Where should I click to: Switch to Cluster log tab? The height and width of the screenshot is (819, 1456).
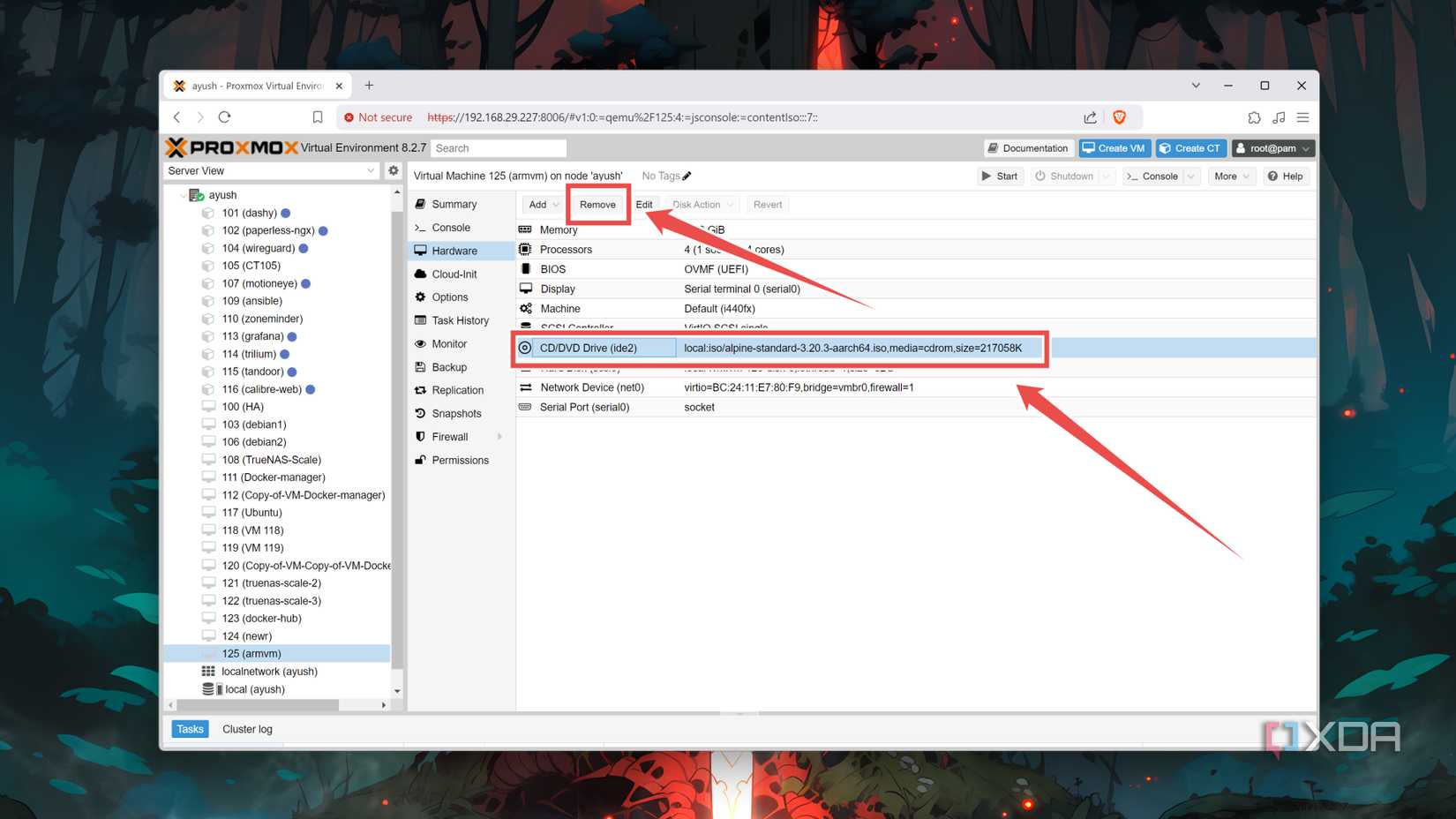(x=247, y=729)
